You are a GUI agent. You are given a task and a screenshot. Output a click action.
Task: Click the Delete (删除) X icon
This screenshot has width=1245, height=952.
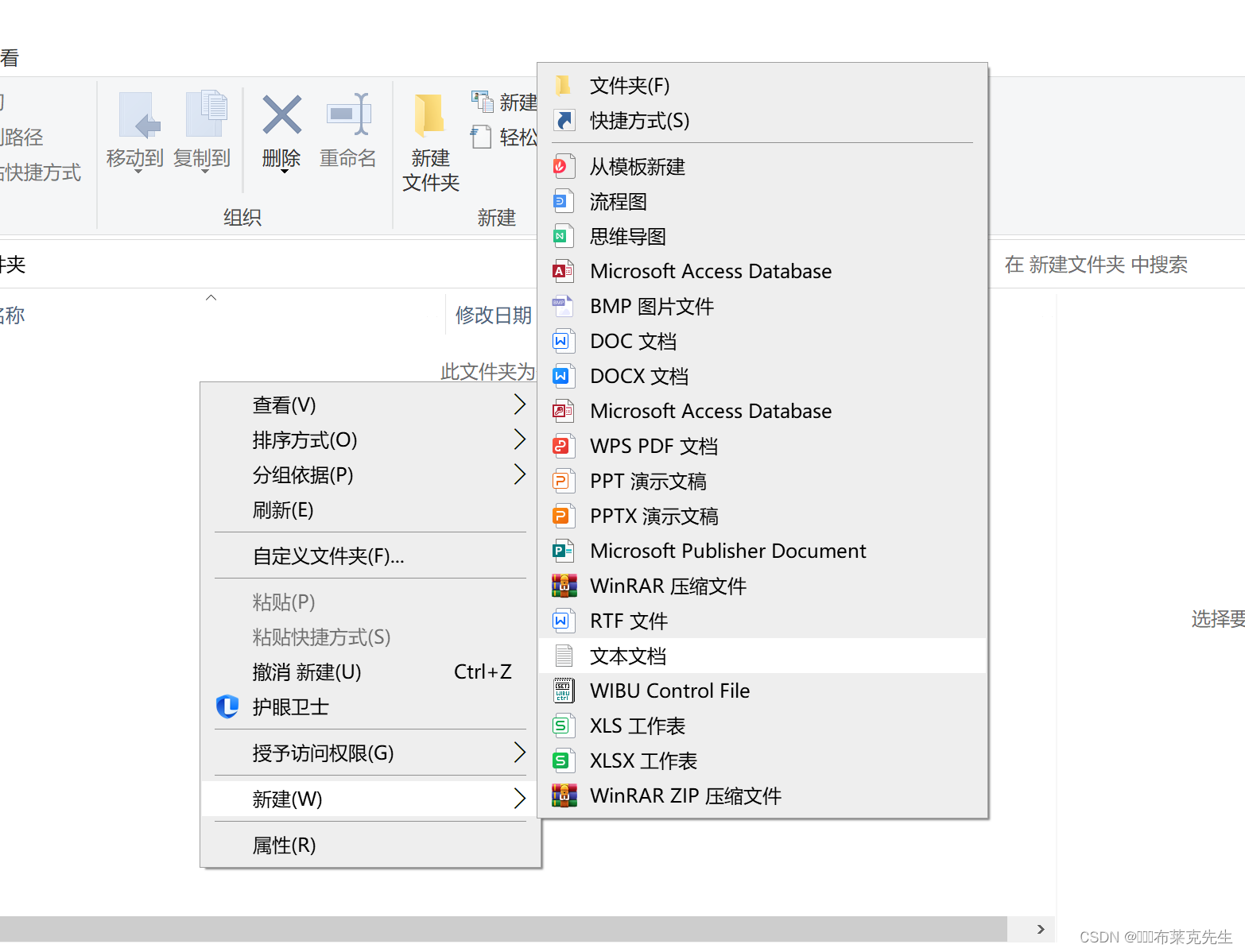coord(281,114)
